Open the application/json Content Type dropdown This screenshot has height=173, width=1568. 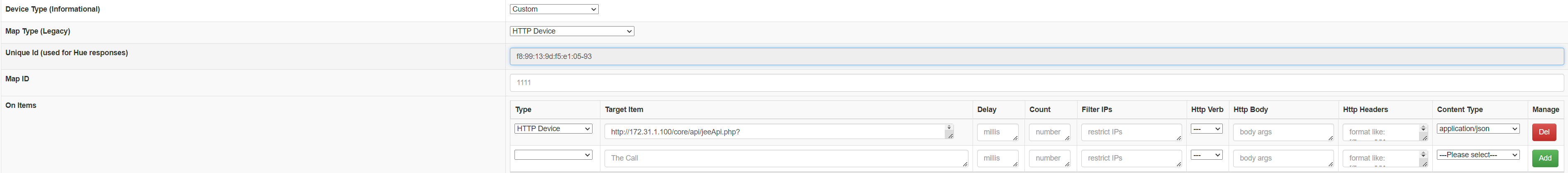tap(1478, 129)
